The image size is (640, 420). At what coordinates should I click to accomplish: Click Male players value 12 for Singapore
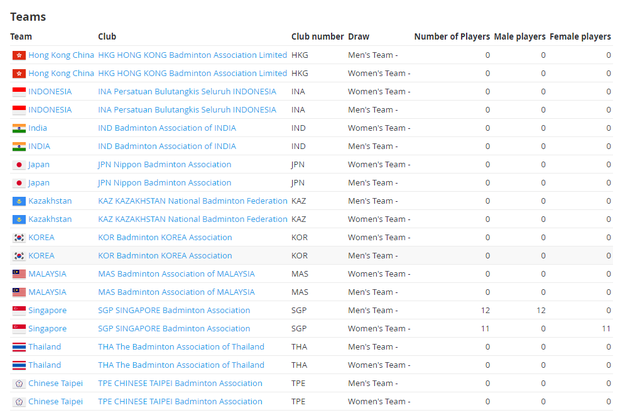coord(541,311)
